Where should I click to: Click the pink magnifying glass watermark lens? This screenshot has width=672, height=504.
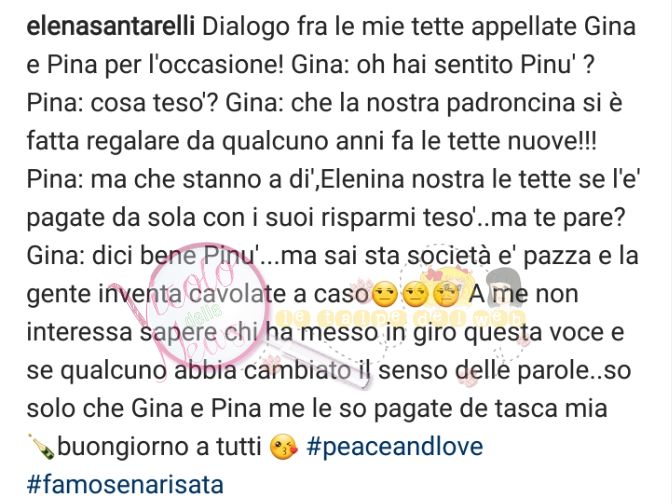click(x=207, y=307)
